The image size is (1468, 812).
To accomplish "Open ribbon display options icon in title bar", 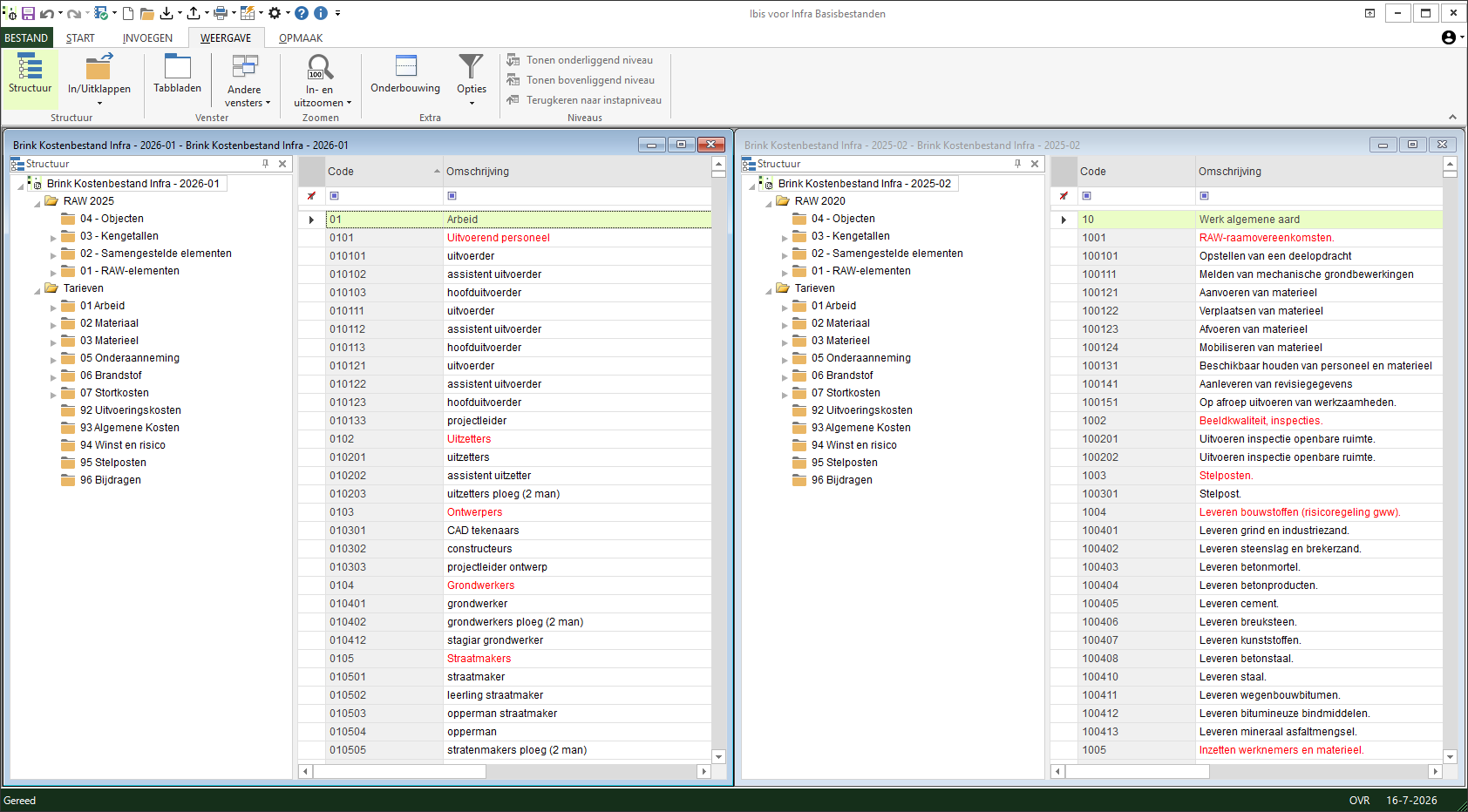I will tap(1370, 13).
